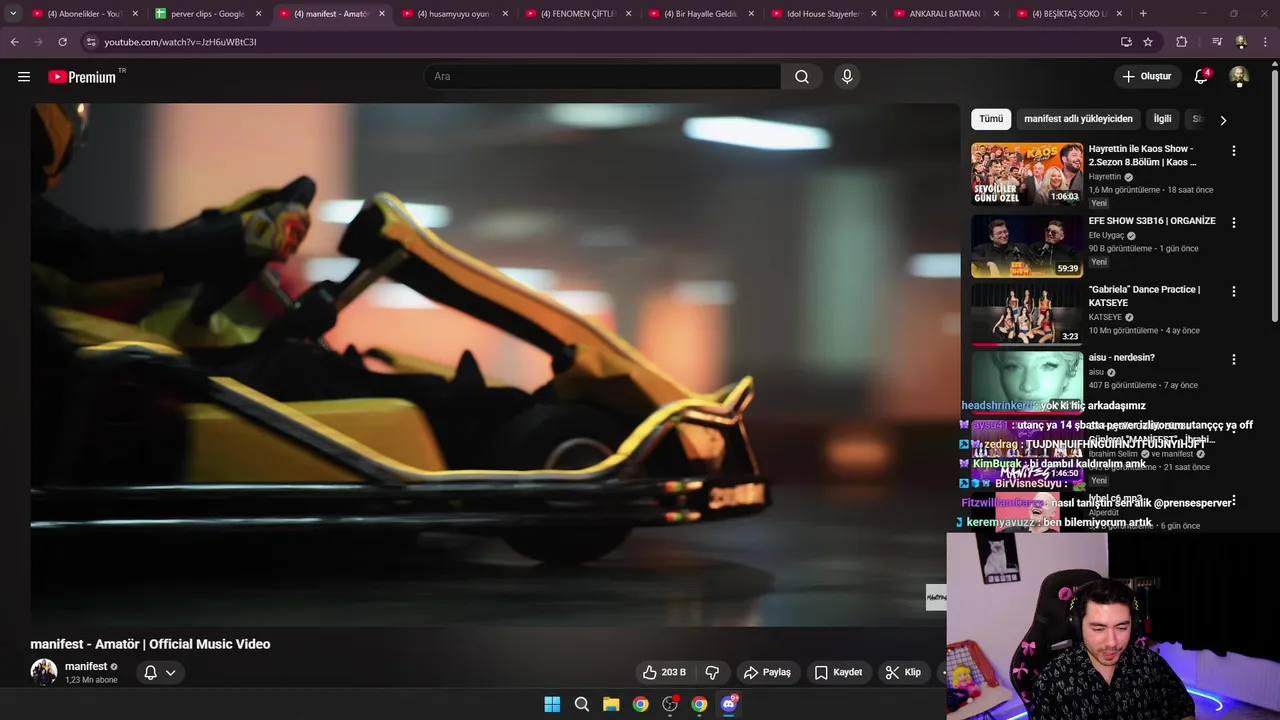Select the manifest adlı yükleyiciden chip
This screenshot has height=720, width=1280.
[x=1078, y=119]
